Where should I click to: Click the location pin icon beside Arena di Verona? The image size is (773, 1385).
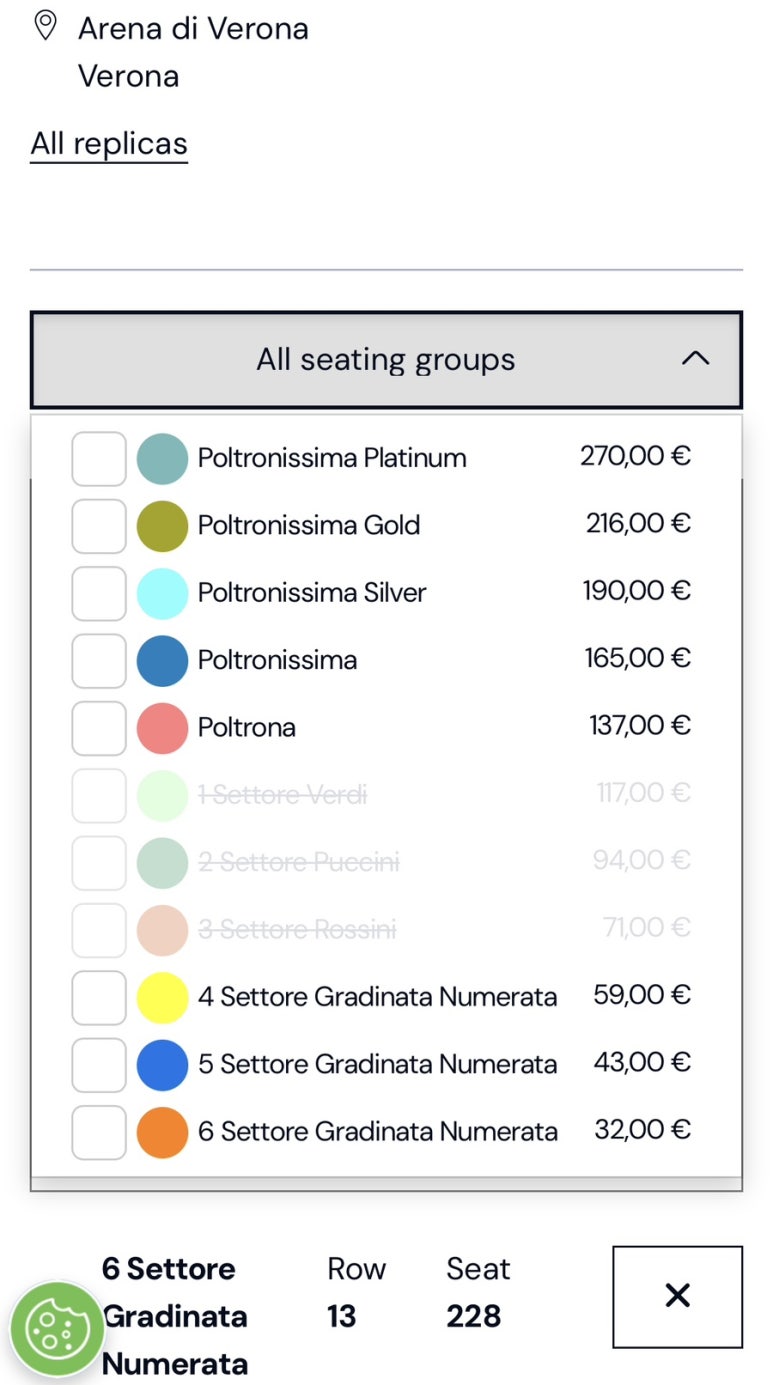click(45, 26)
